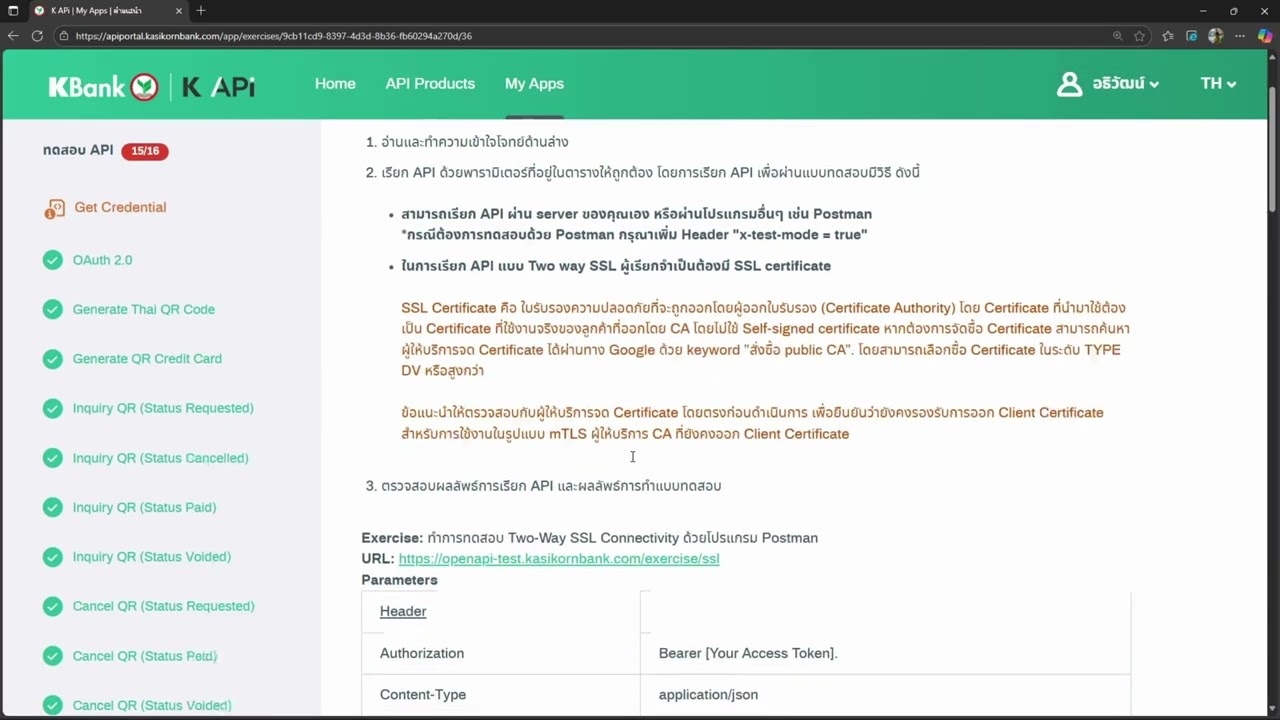This screenshot has height=720, width=1280.
Task: Open the openapi-test exercise/ssl URL link
Action: (x=559, y=559)
